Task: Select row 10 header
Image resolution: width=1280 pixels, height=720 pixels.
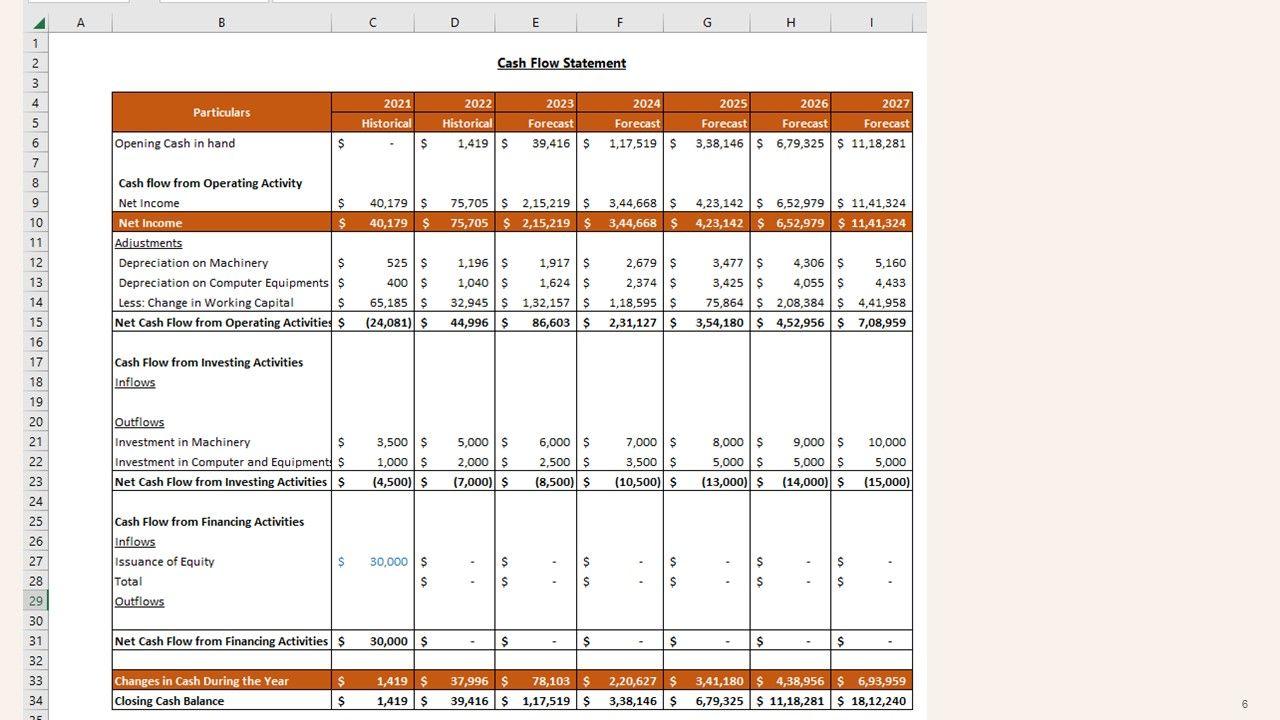Action: coord(36,223)
